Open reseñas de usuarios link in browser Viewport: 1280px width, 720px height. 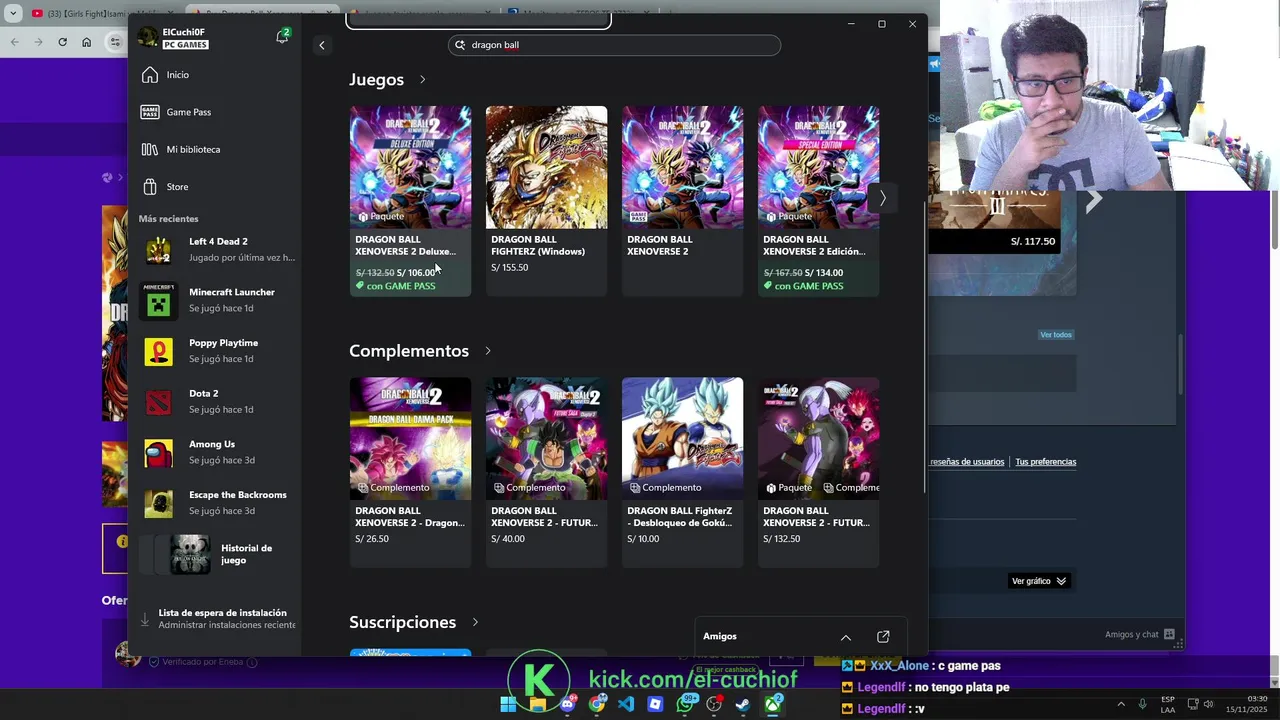point(967,462)
